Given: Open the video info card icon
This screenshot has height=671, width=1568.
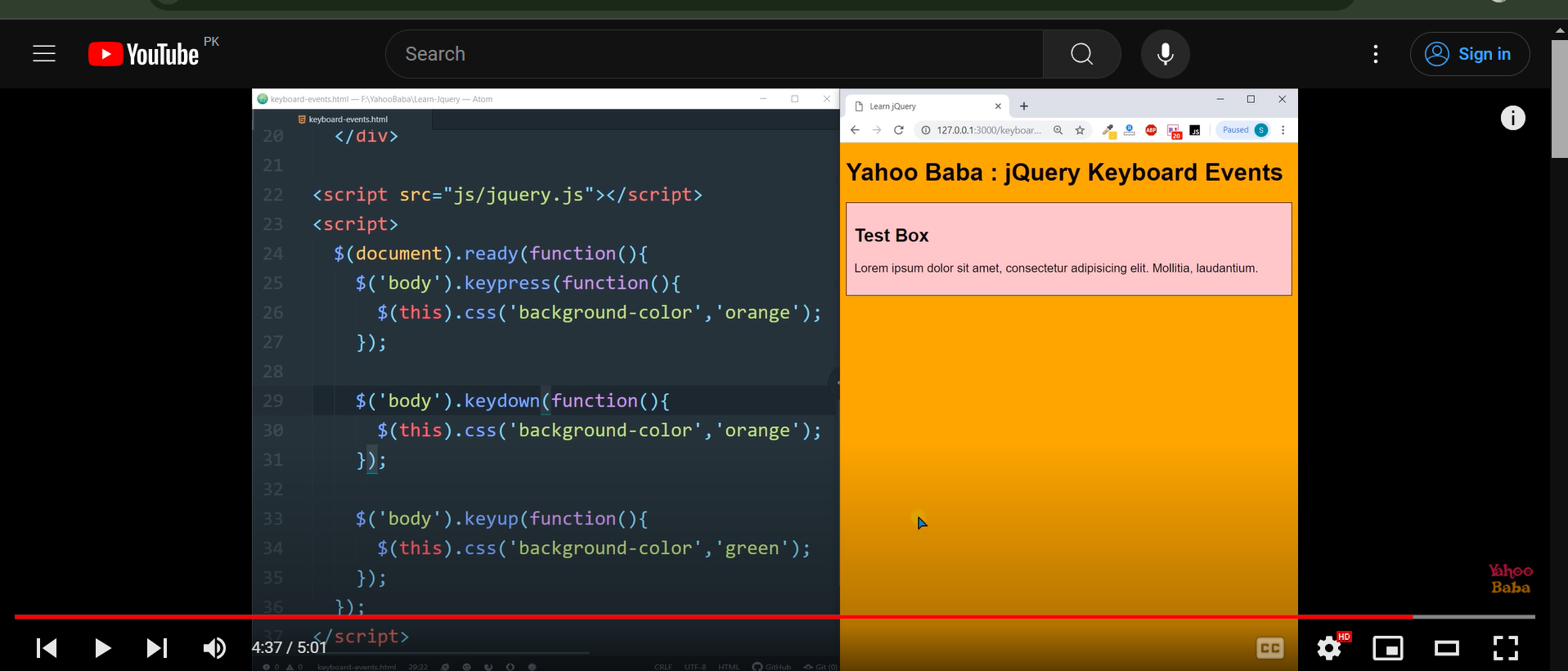Looking at the screenshot, I should (1512, 118).
